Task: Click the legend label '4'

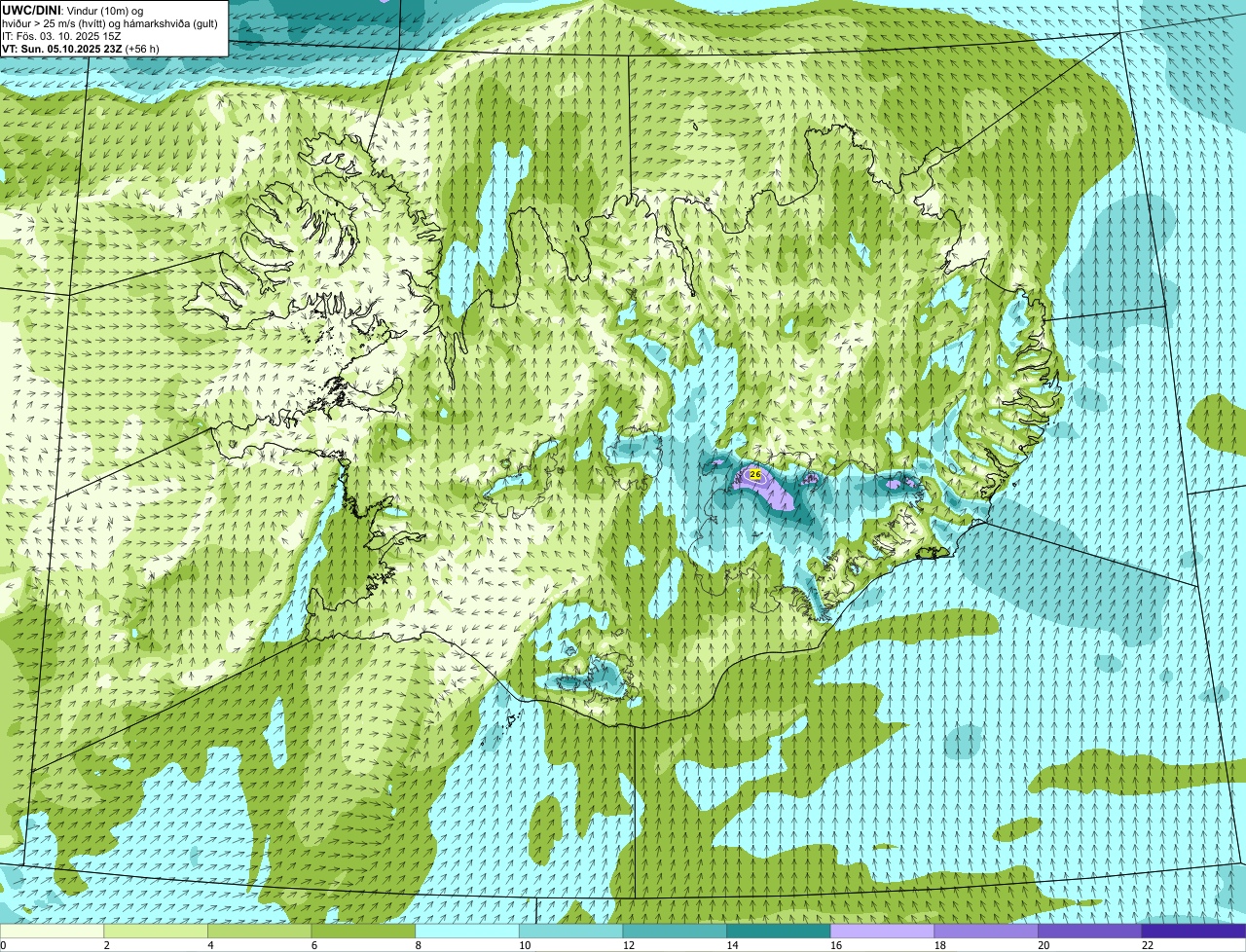Action: (x=210, y=945)
